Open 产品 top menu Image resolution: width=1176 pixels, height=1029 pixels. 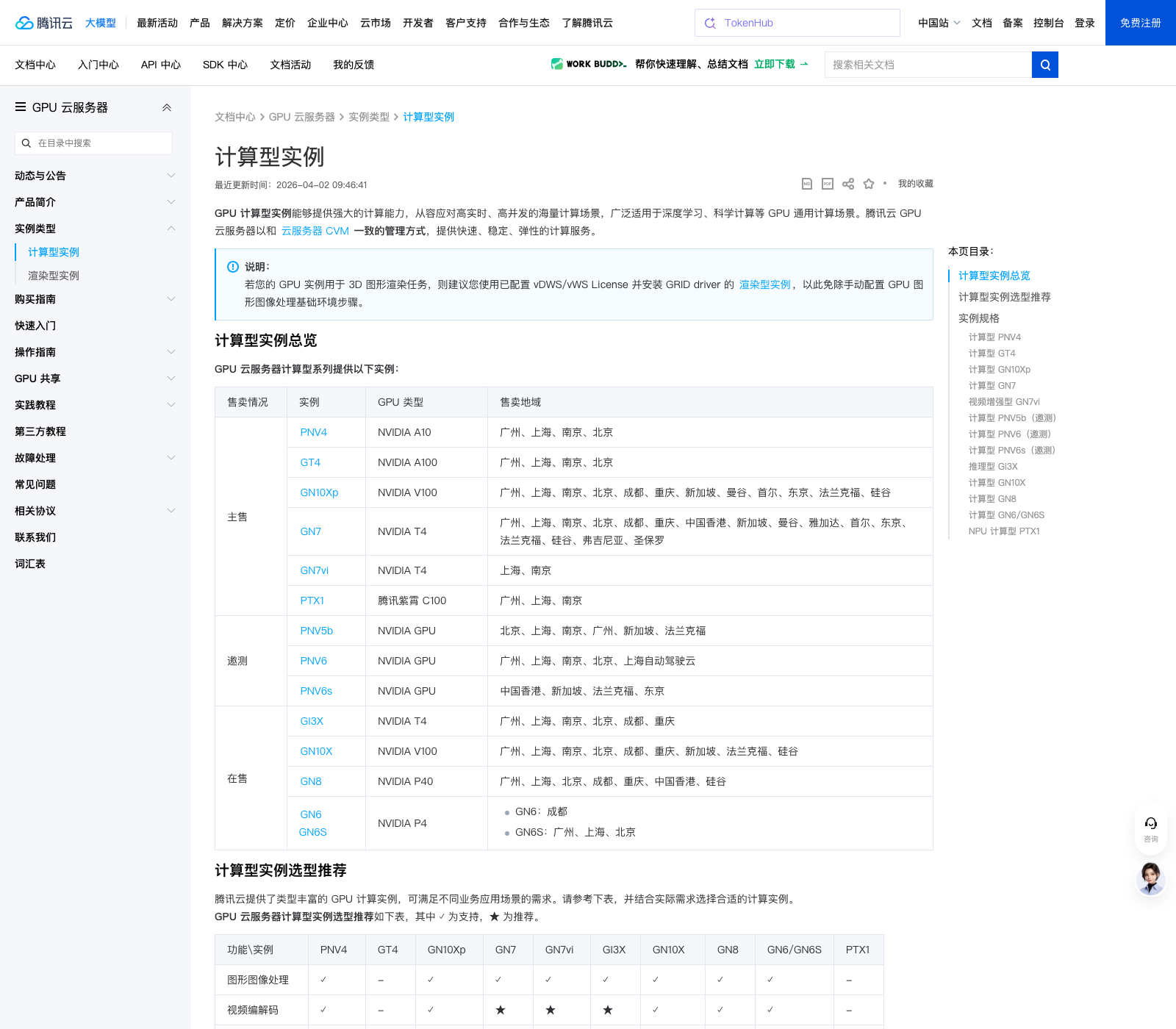point(200,23)
